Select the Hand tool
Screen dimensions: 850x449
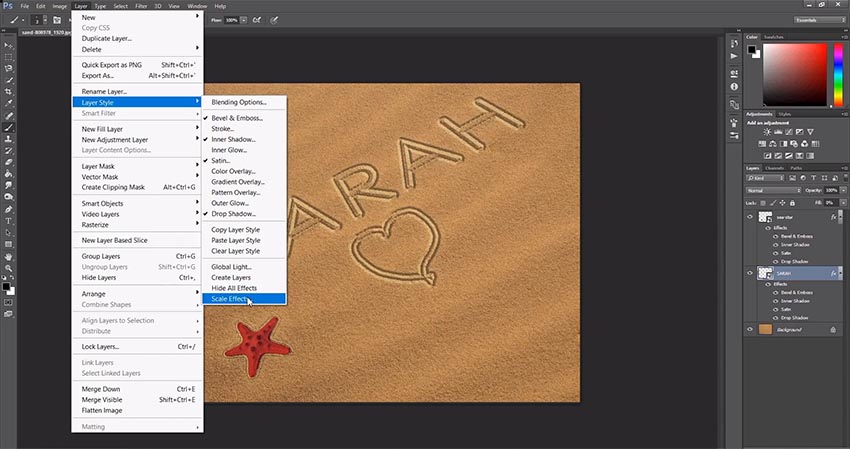[x=9, y=256]
